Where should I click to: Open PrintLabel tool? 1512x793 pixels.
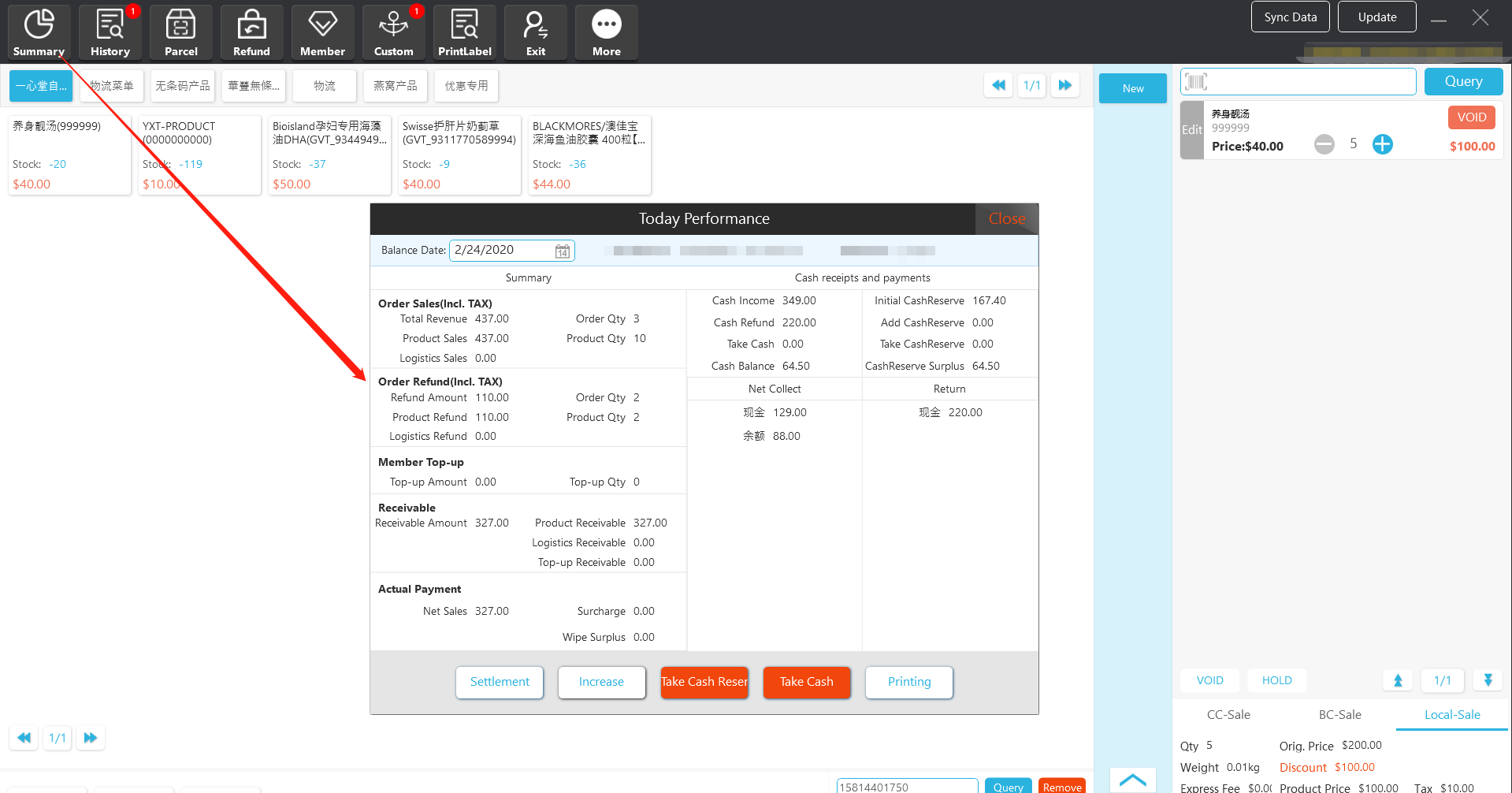[x=464, y=32]
